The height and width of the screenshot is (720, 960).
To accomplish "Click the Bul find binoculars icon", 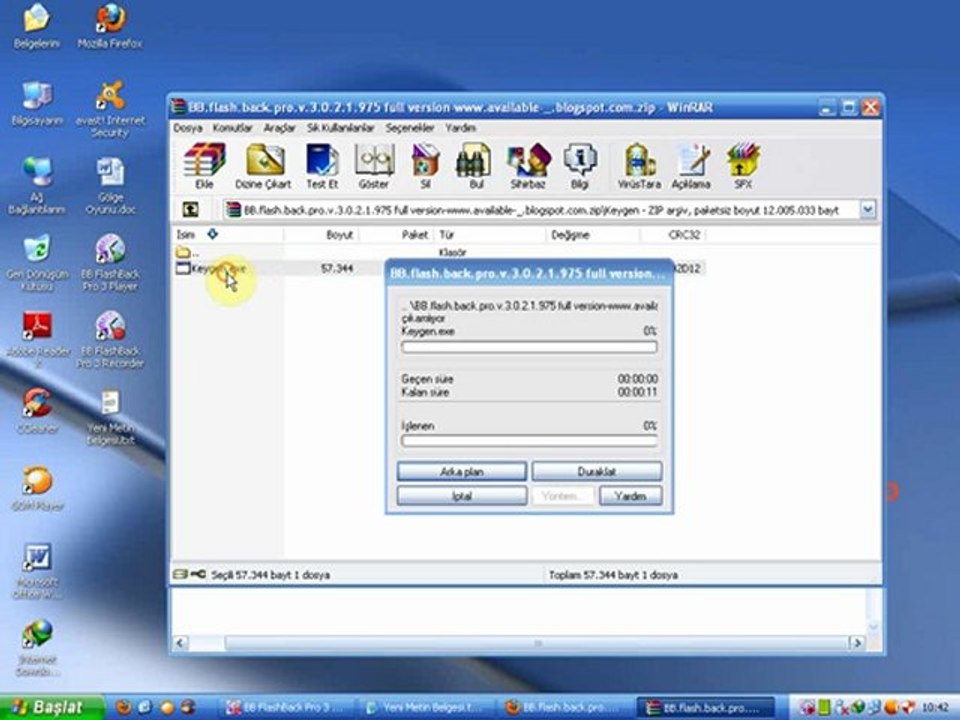I will pyautogui.click(x=474, y=166).
